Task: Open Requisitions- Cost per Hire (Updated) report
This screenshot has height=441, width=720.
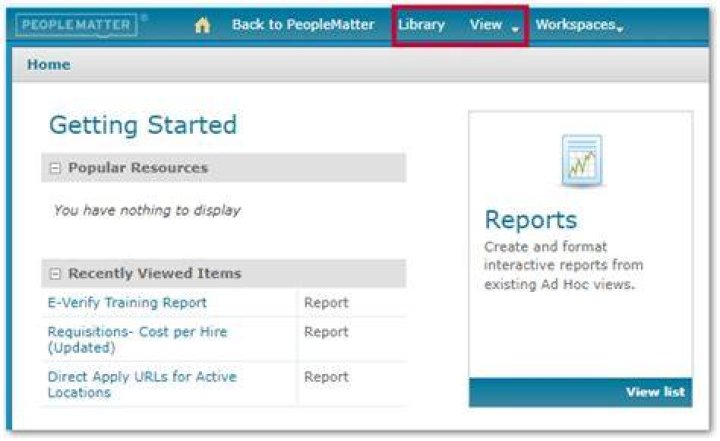Action: click(x=137, y=339)
